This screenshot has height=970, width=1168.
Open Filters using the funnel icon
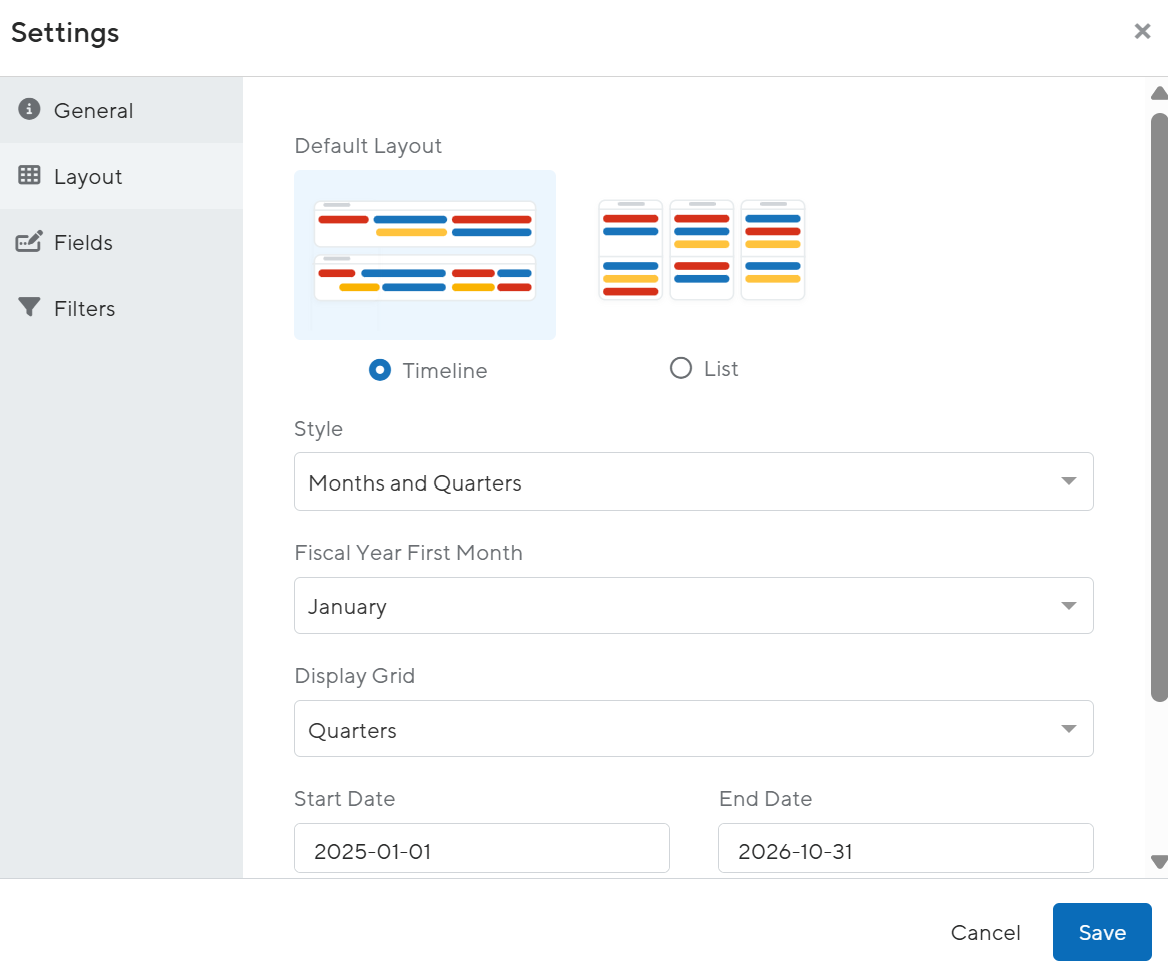[29, 307]
